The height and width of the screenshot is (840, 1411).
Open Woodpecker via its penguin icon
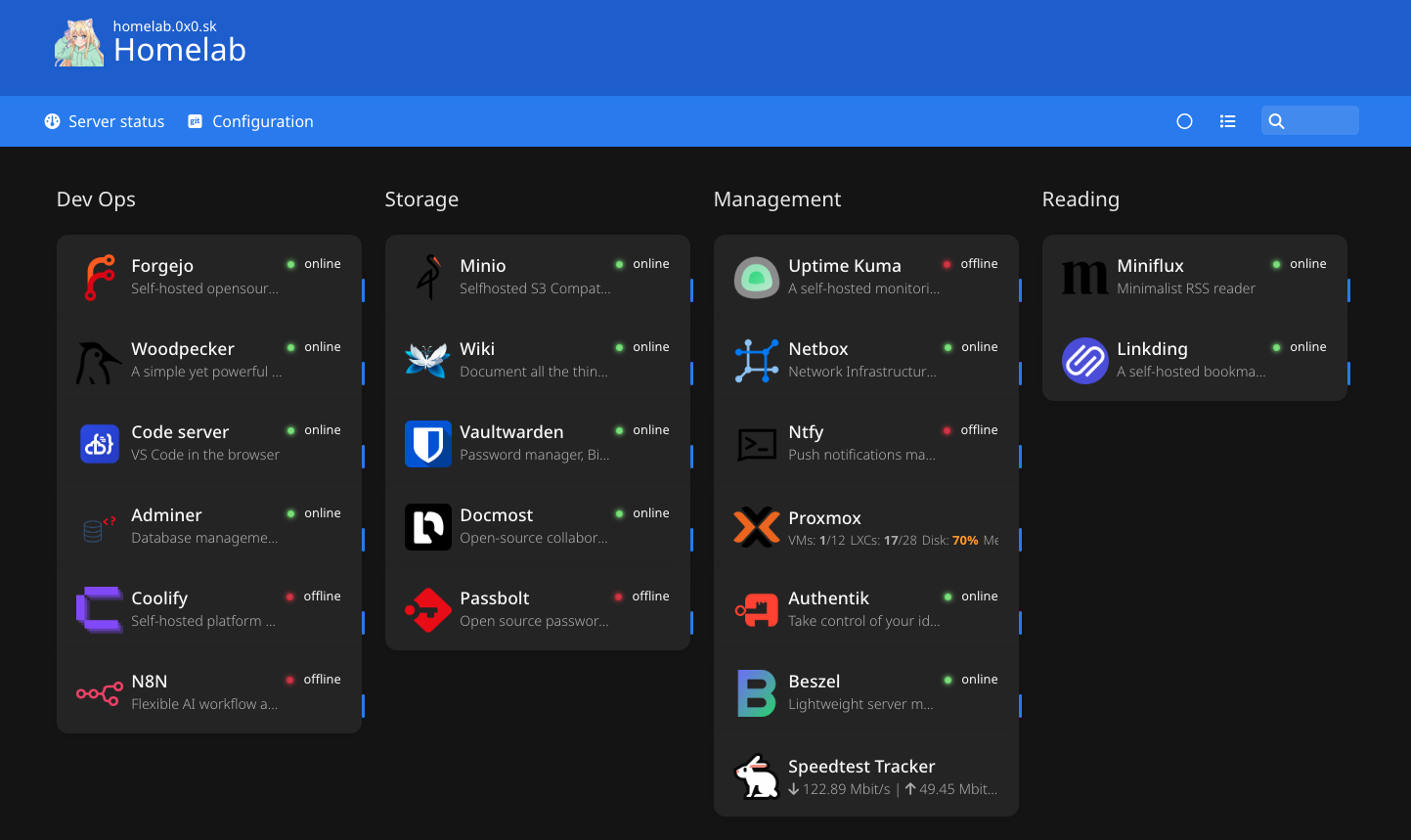coord(100,361)
